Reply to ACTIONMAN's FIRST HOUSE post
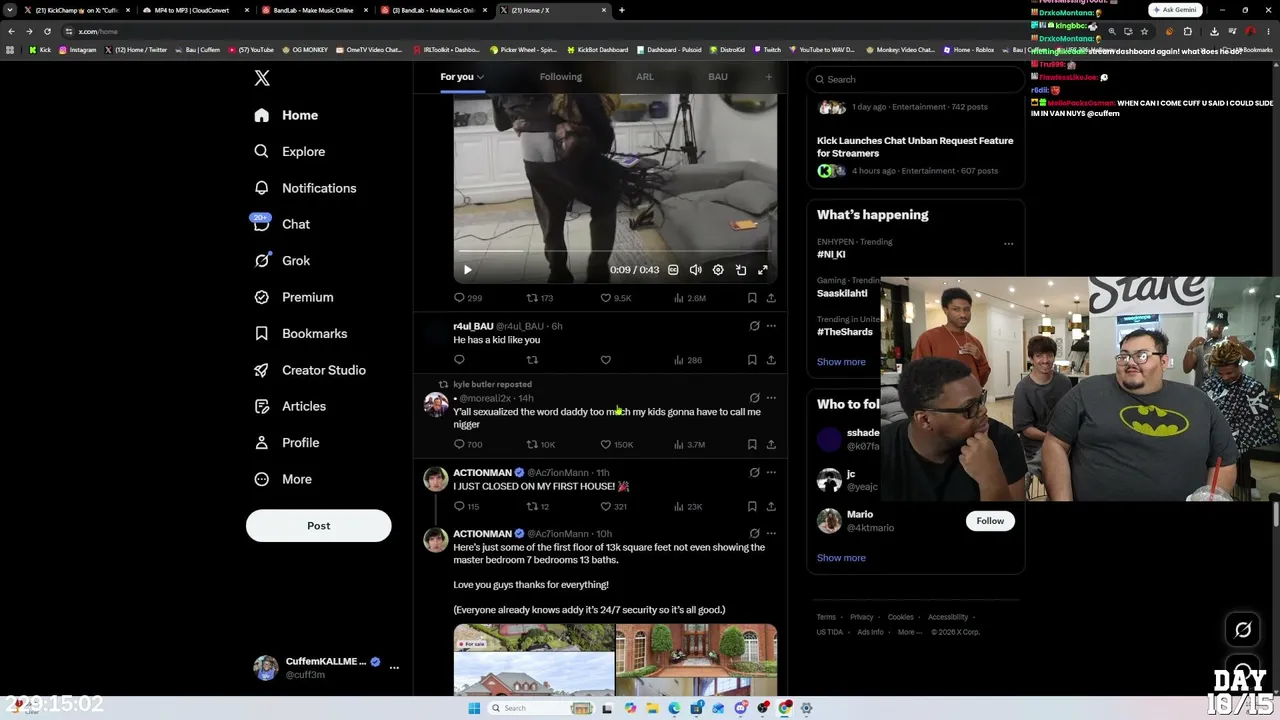The height and width of the screenshot is (720, 1280). click(x=466, y=507)
